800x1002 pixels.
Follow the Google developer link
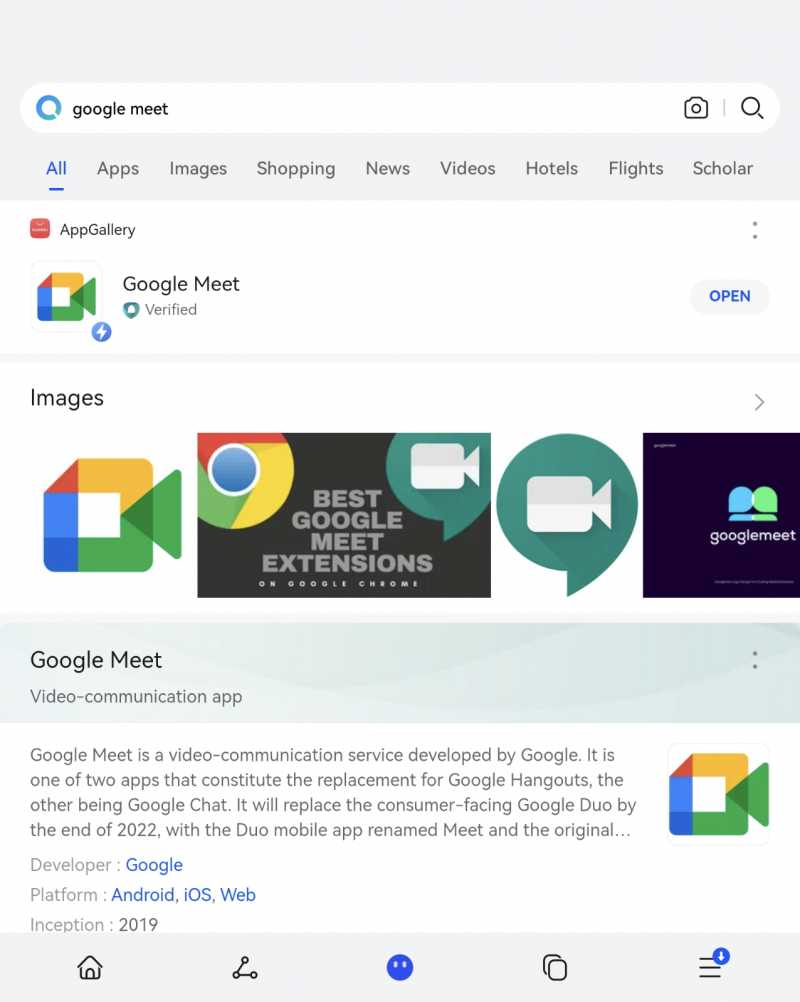tap(154, 865)
